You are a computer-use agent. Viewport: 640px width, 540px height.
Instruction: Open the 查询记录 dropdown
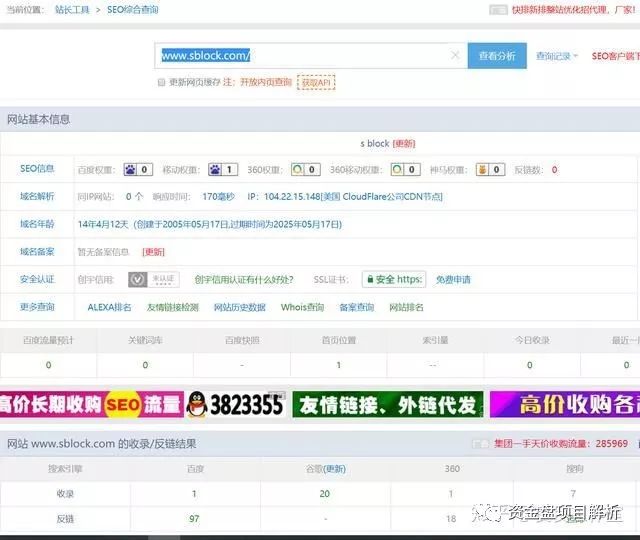557,56
